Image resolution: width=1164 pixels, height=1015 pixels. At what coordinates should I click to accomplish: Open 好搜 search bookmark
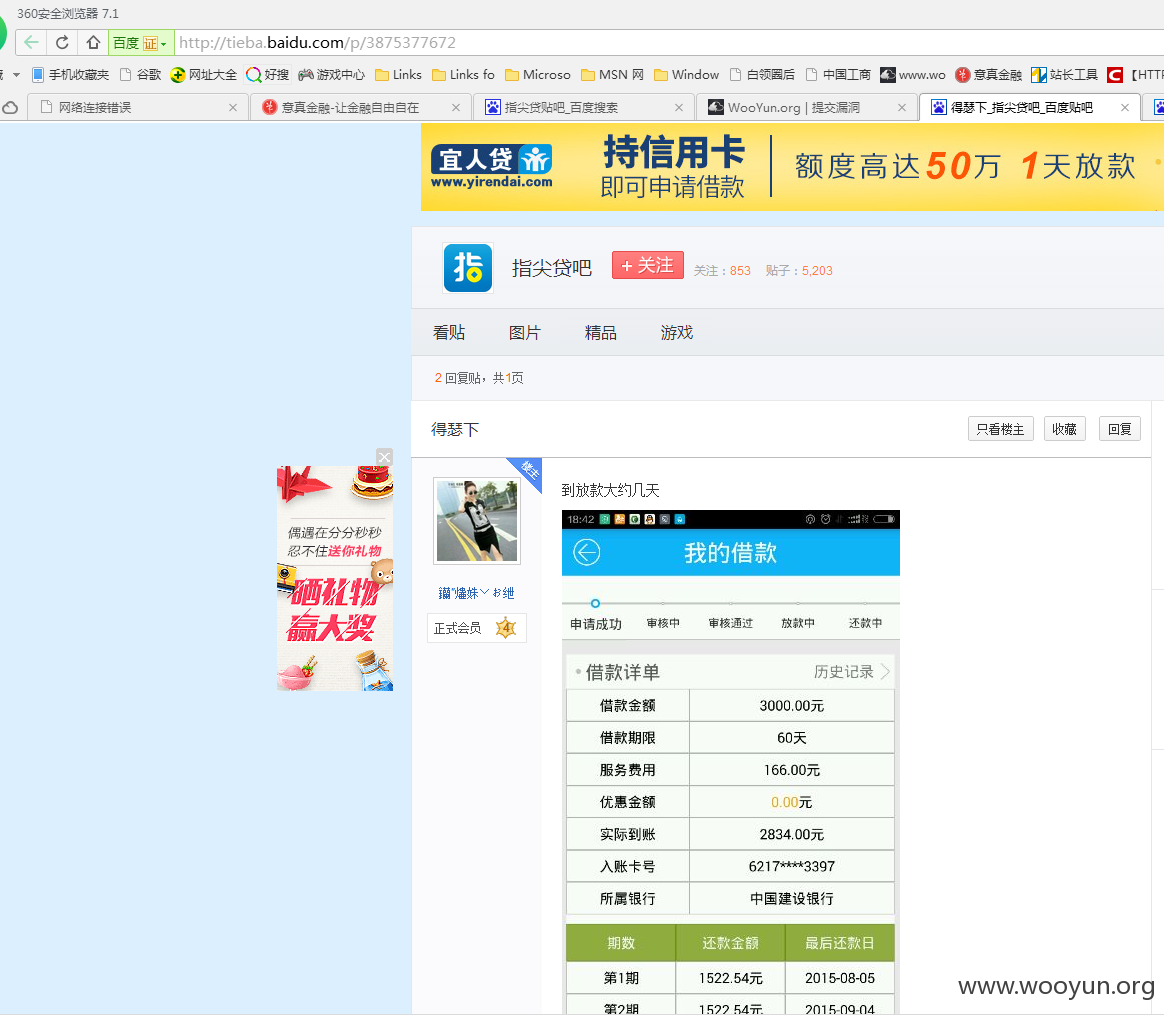pyautogui.click(x=267, y=74)
